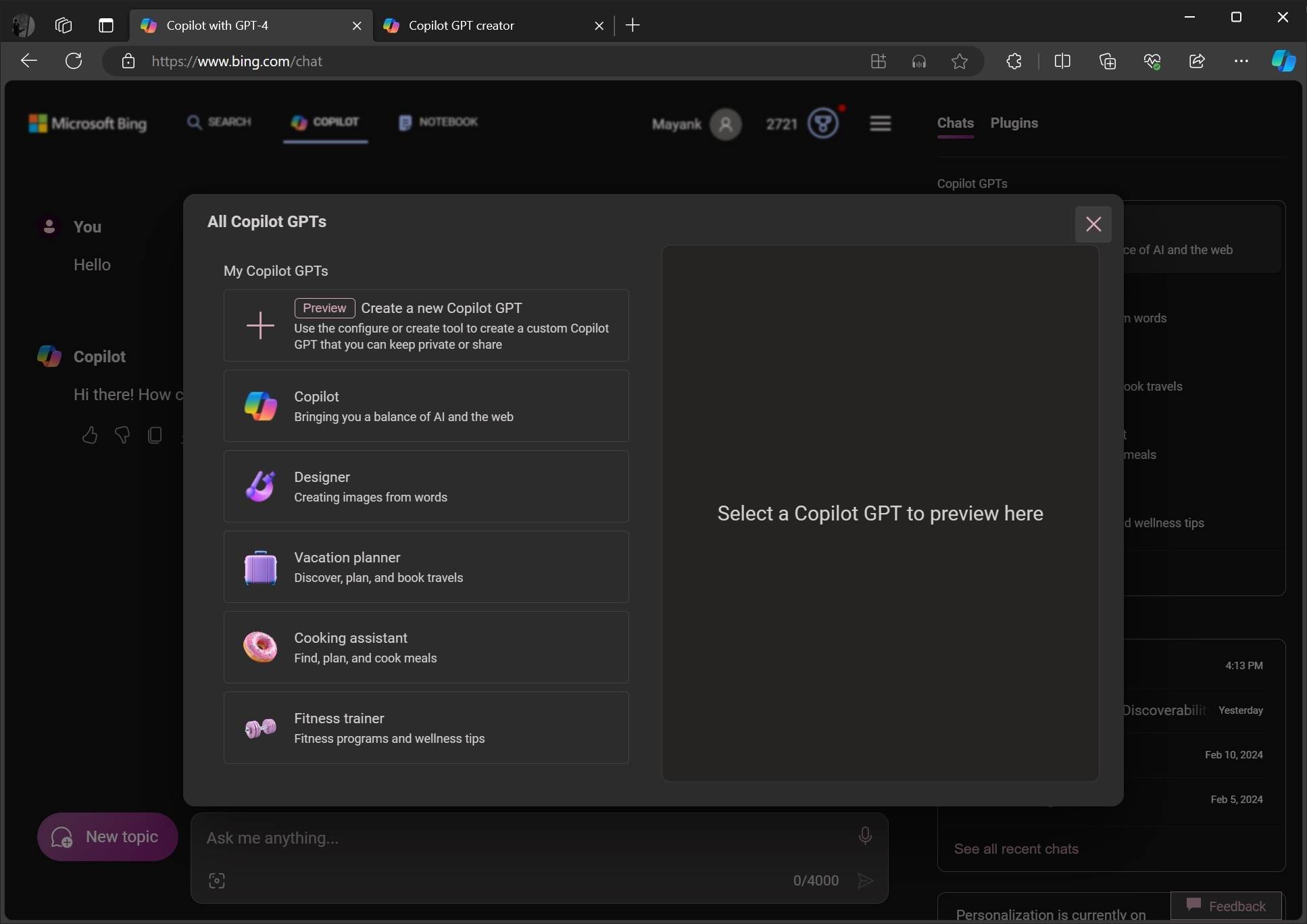Toggle split screen icon in toolbar

[x=1062, y=62]
